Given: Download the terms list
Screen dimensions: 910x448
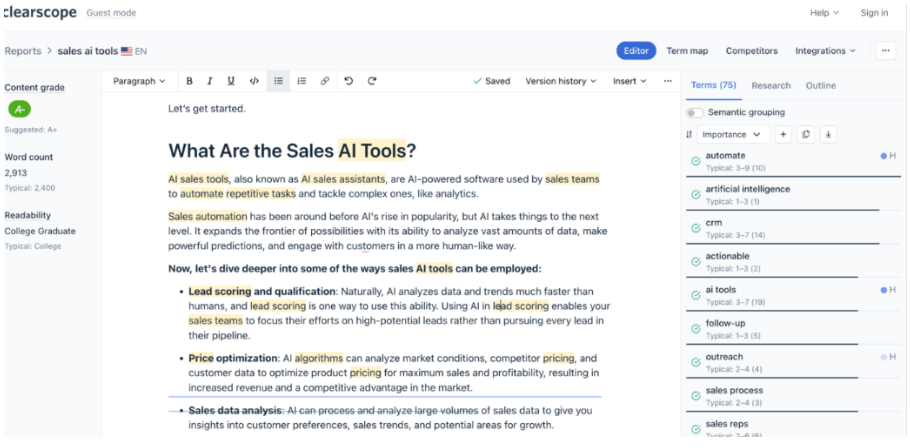Looking at the screenshot, I should pos(828,134).
